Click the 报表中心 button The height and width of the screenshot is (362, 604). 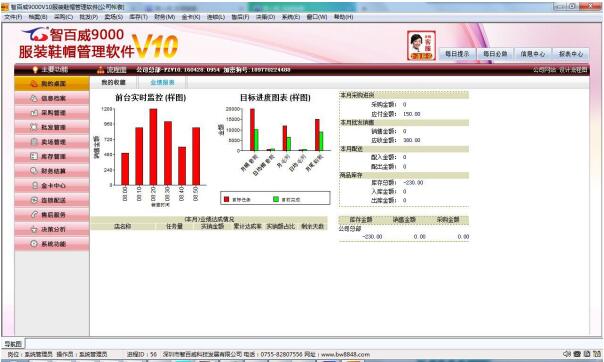[571, 54]
